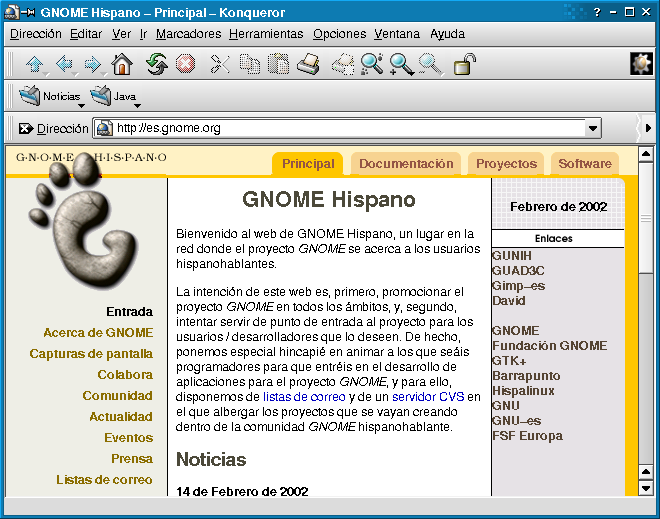The image size is (660, 519).
Task: Cut selection with the scissors icon
Action: pyautogui.click(x=220, y=64)
